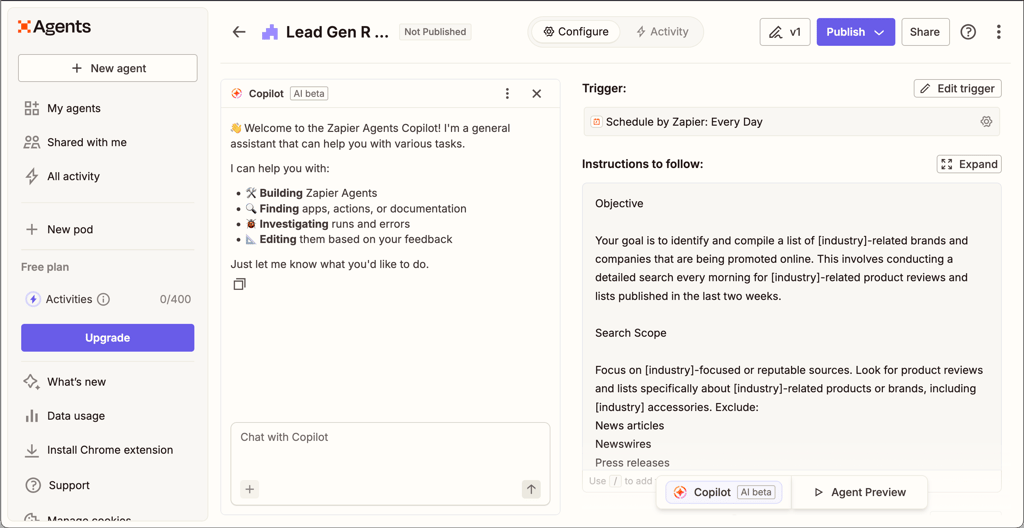
Task: Open the v1 version button
Action: [785, 32]
